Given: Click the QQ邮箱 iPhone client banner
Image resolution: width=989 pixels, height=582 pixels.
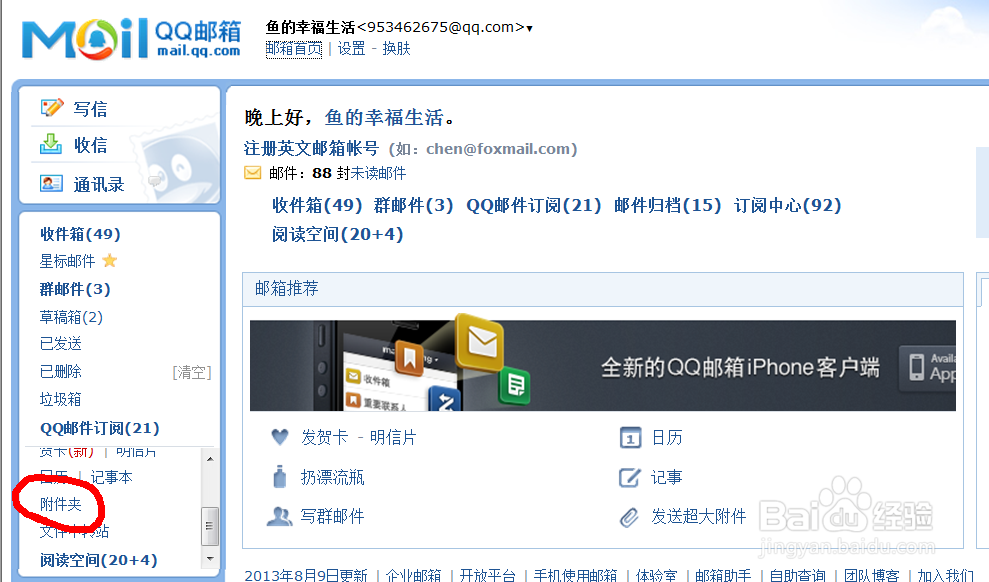Looking at the screenshot, I should pos(603,366).
